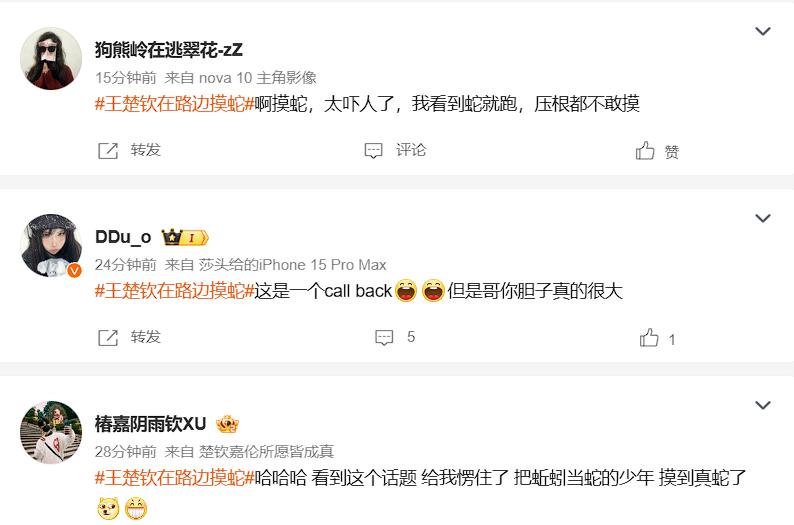This screenshot has width=794, height=525.
Task: Like the first post with thumbs-up
Action: [645, 150]
